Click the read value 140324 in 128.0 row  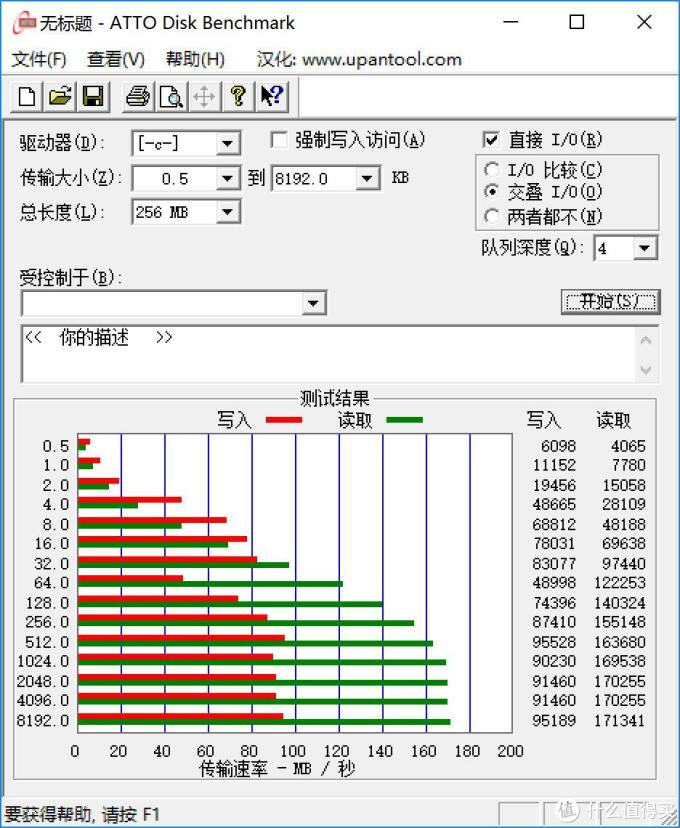click(619, 603)
